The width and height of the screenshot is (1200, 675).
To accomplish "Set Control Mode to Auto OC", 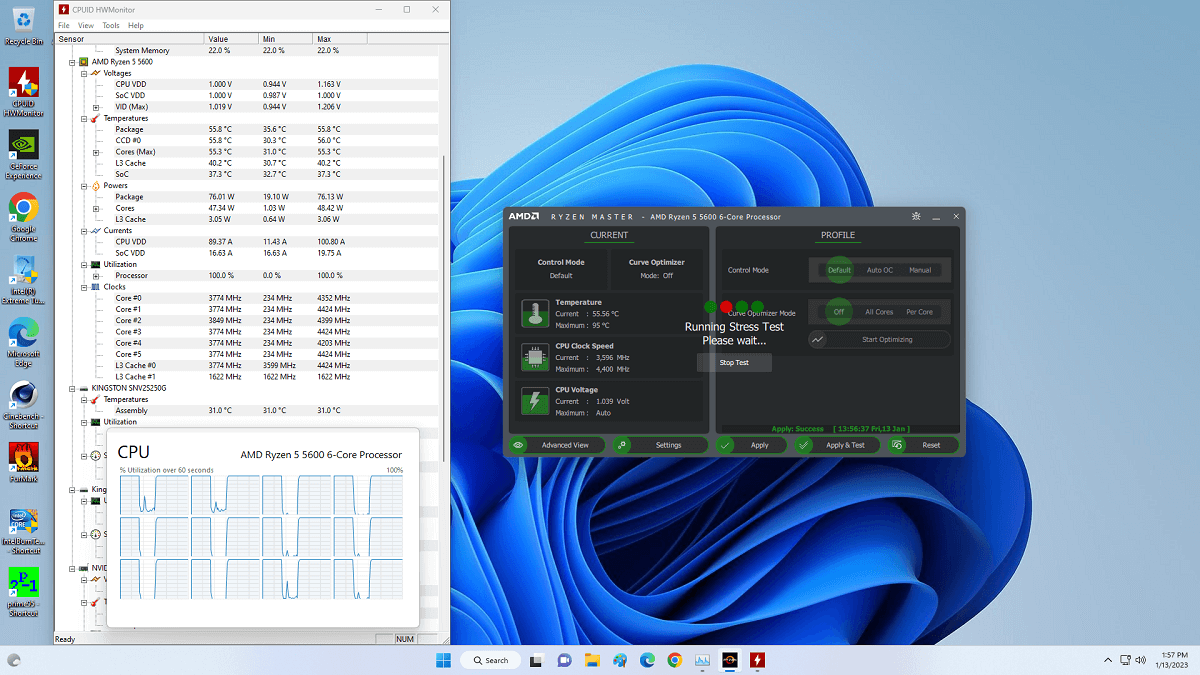I will coord(880,270).
